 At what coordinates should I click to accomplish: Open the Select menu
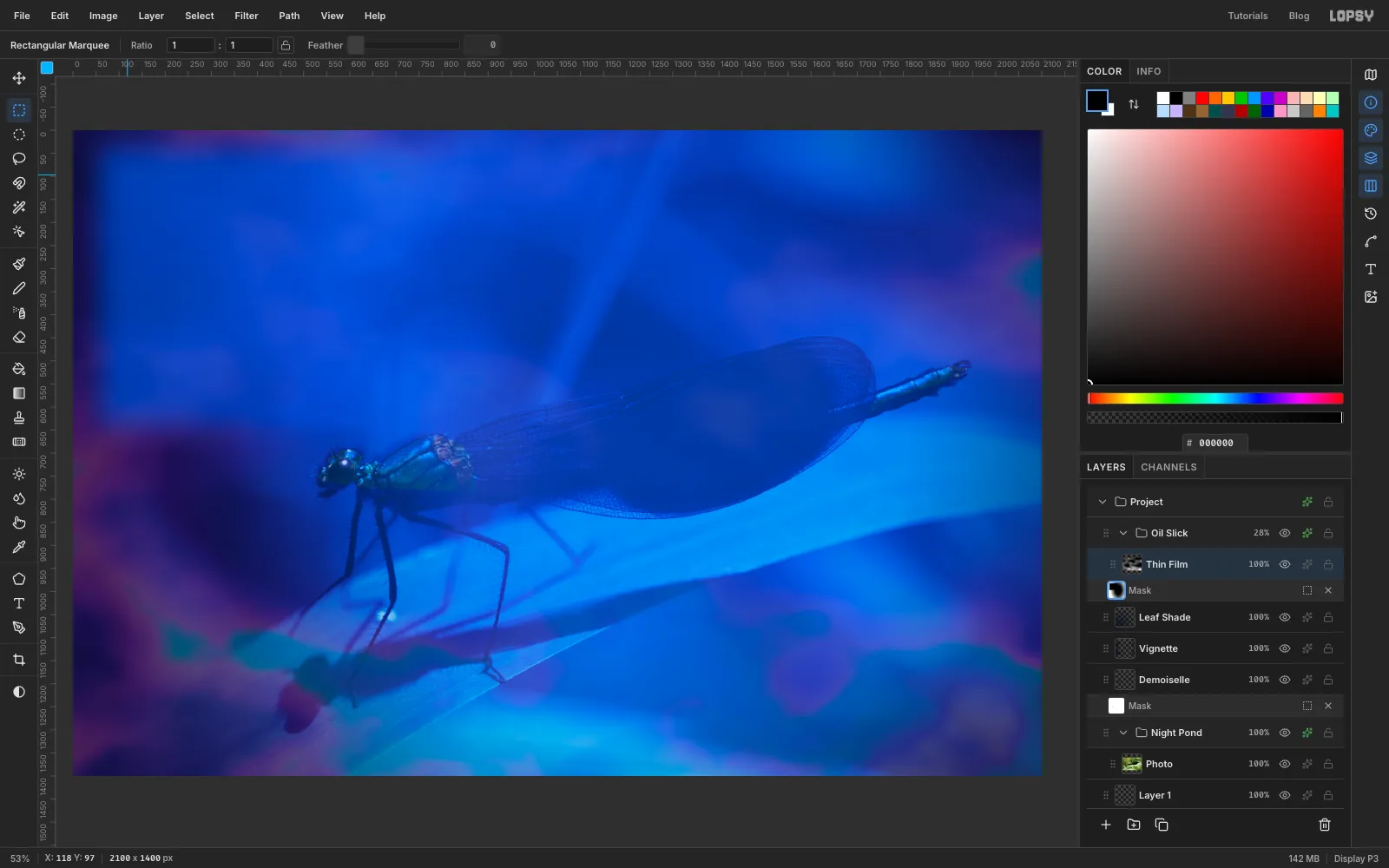pos(200,16)
